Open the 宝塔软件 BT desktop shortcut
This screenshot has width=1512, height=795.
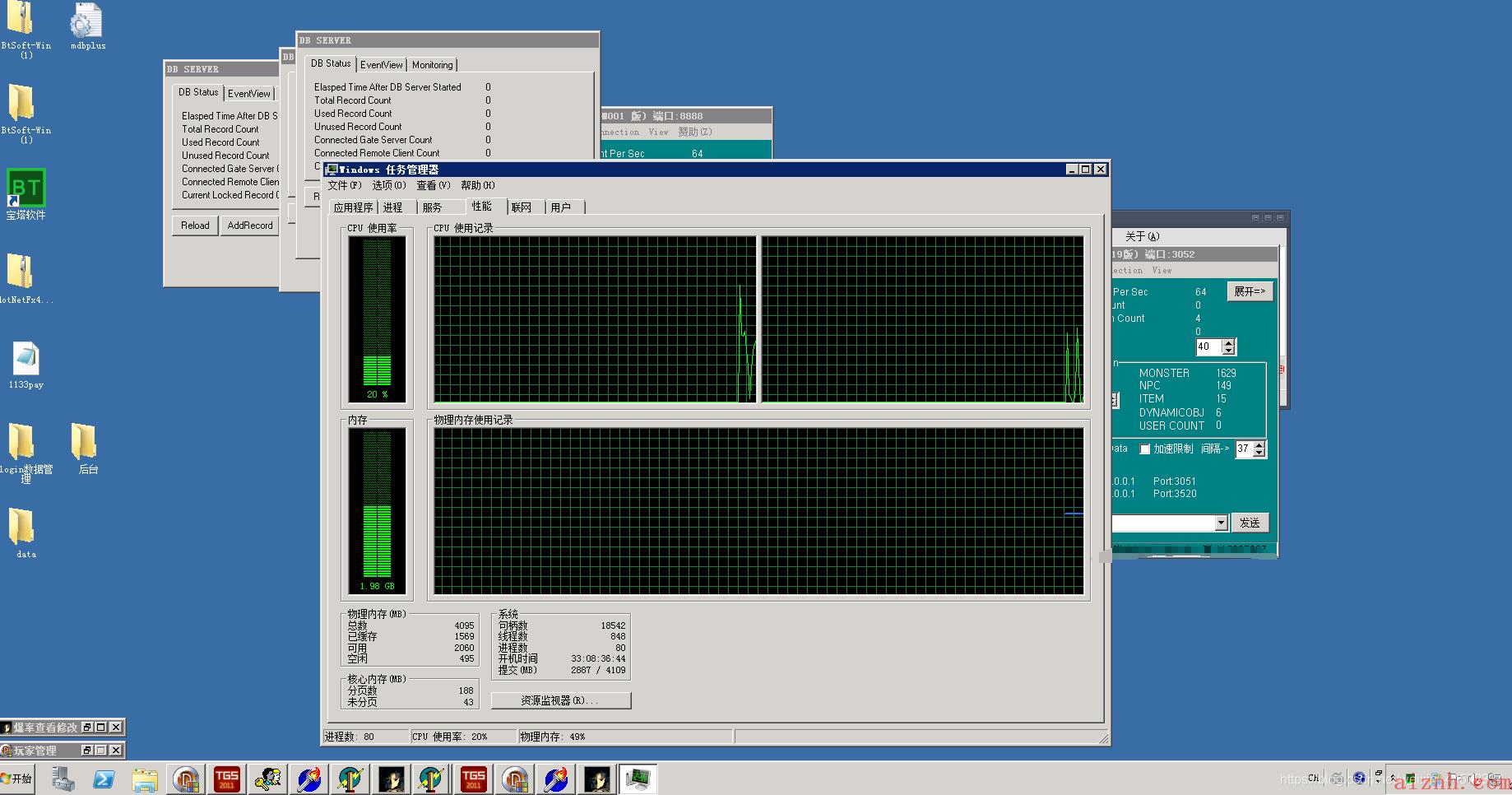click(x=26, y=194)
